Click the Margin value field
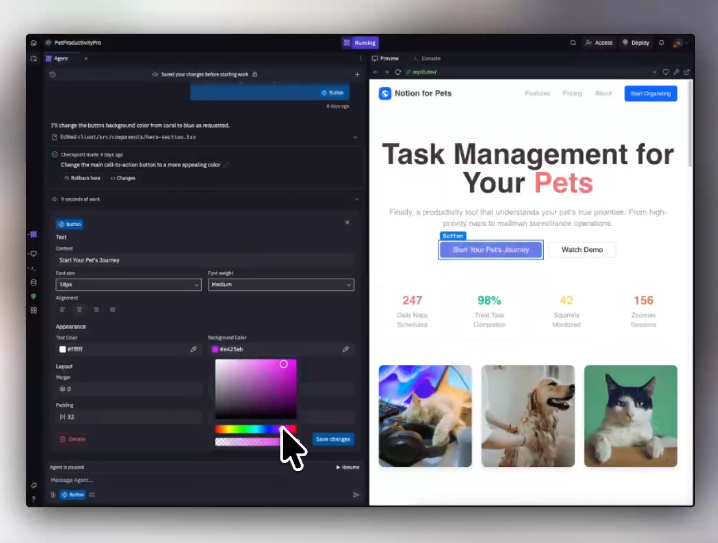This screenshot has height=543, width=718. [x=129, y=389]
